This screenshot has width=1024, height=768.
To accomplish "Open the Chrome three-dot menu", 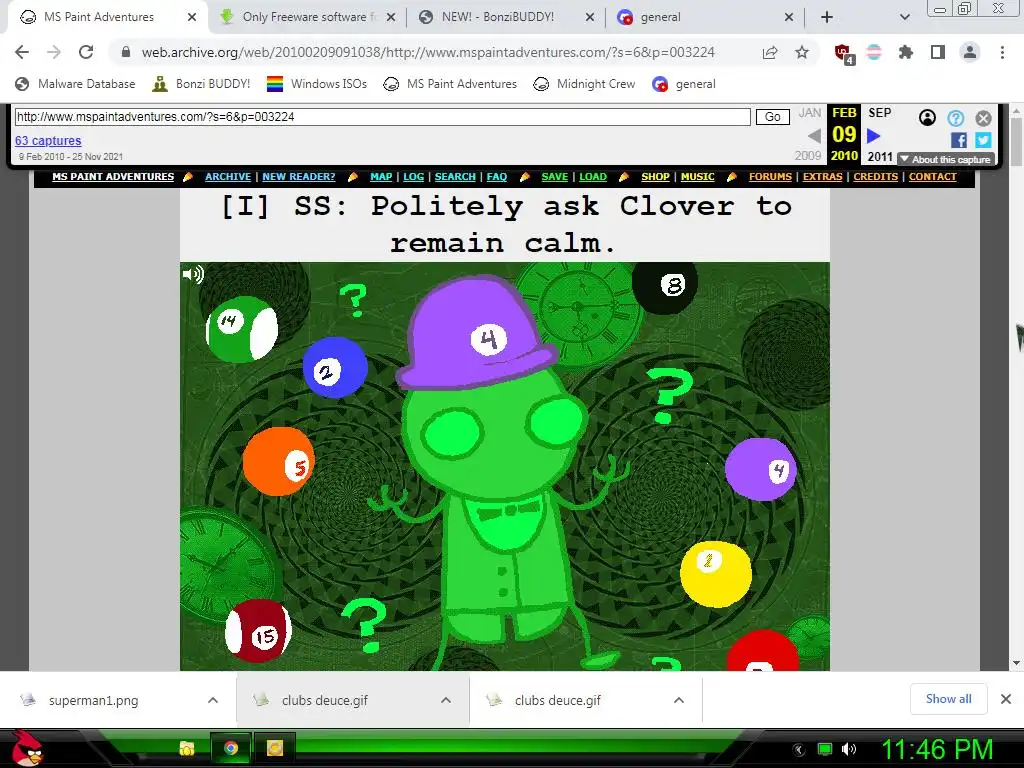I will [x=1002, y=52].
